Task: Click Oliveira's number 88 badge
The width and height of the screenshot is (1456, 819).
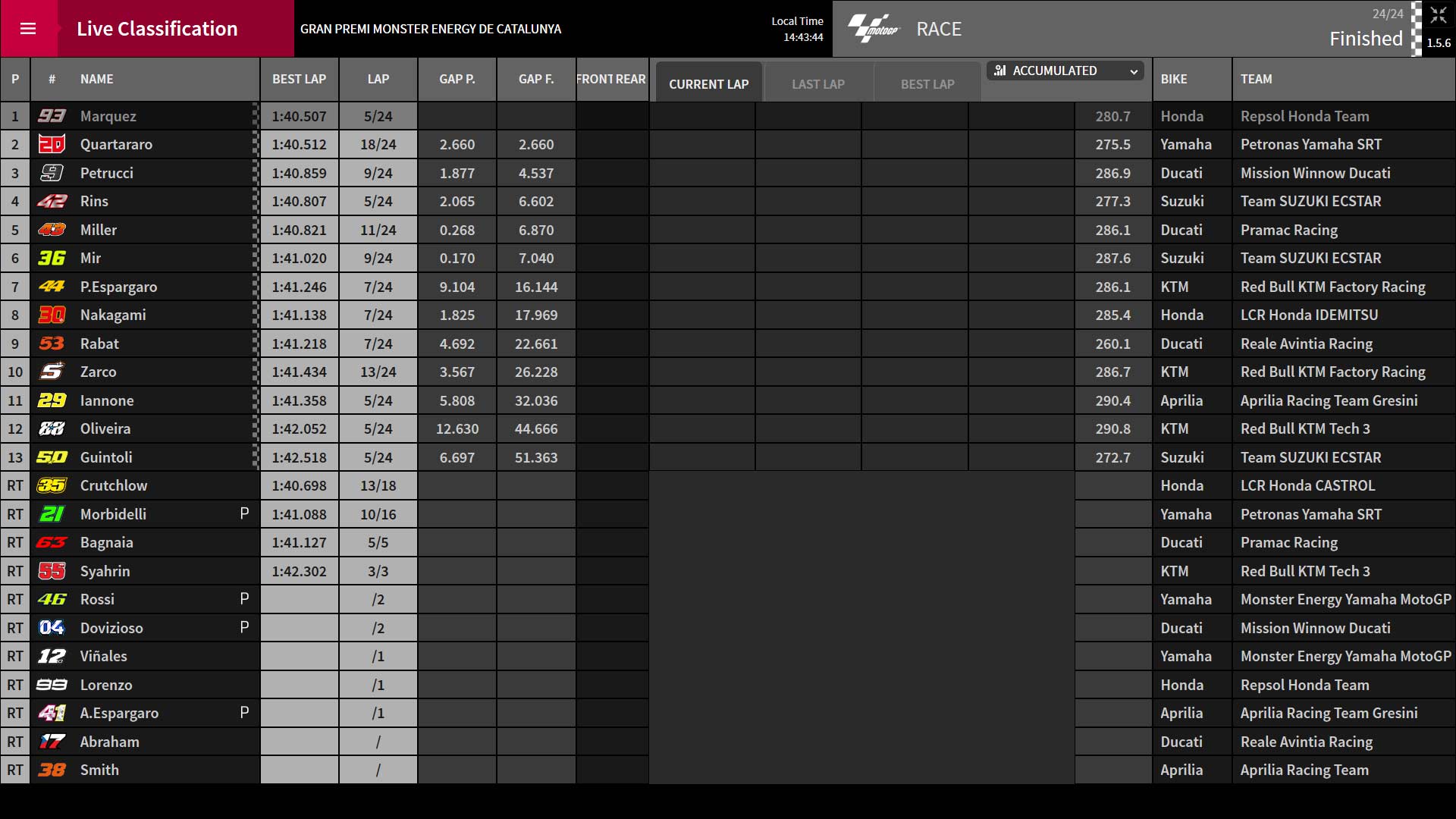Action: 52,428
